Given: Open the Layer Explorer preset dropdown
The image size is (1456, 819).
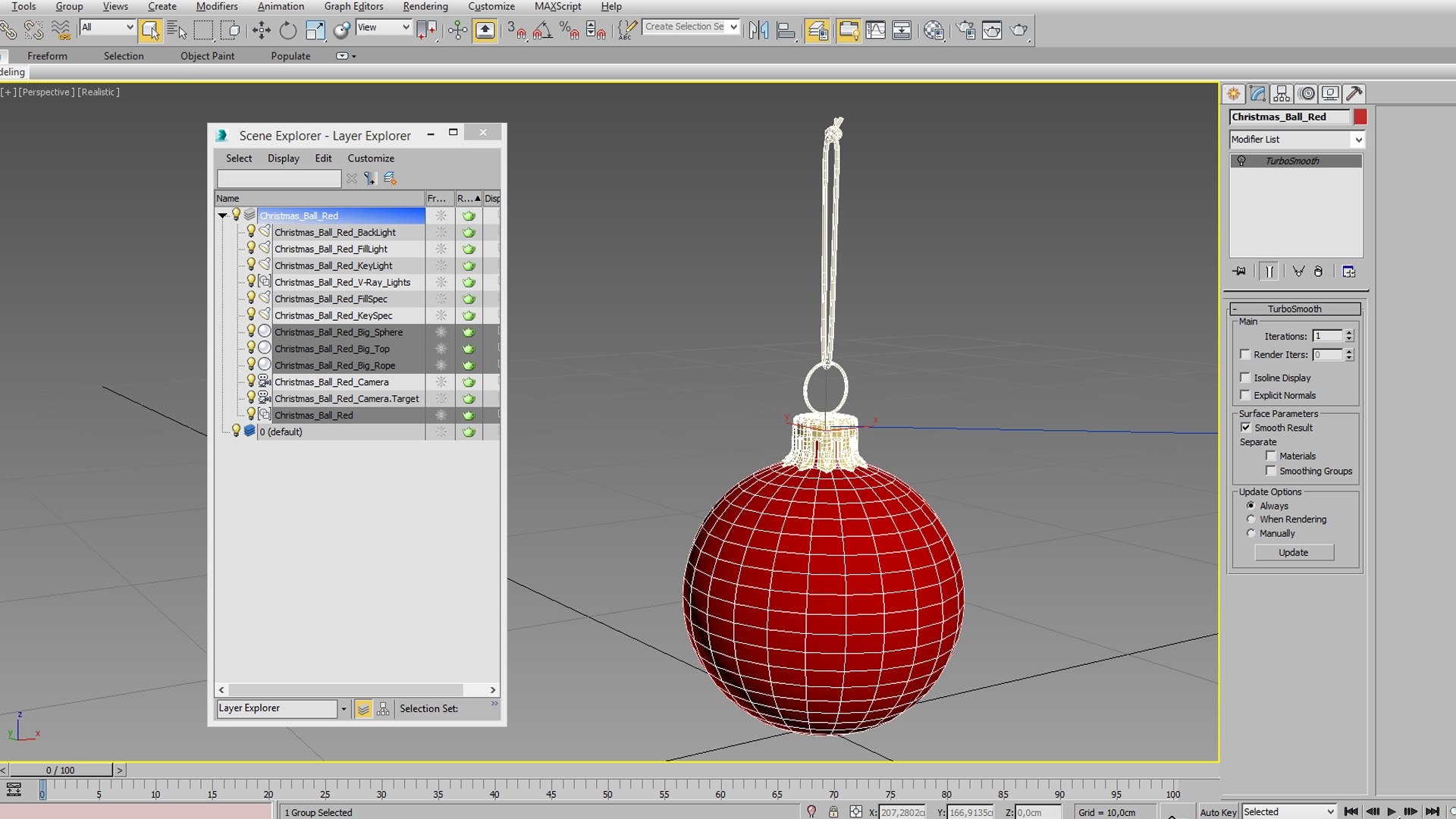Looking at the screenshot, I should click(x=344, y=708).
